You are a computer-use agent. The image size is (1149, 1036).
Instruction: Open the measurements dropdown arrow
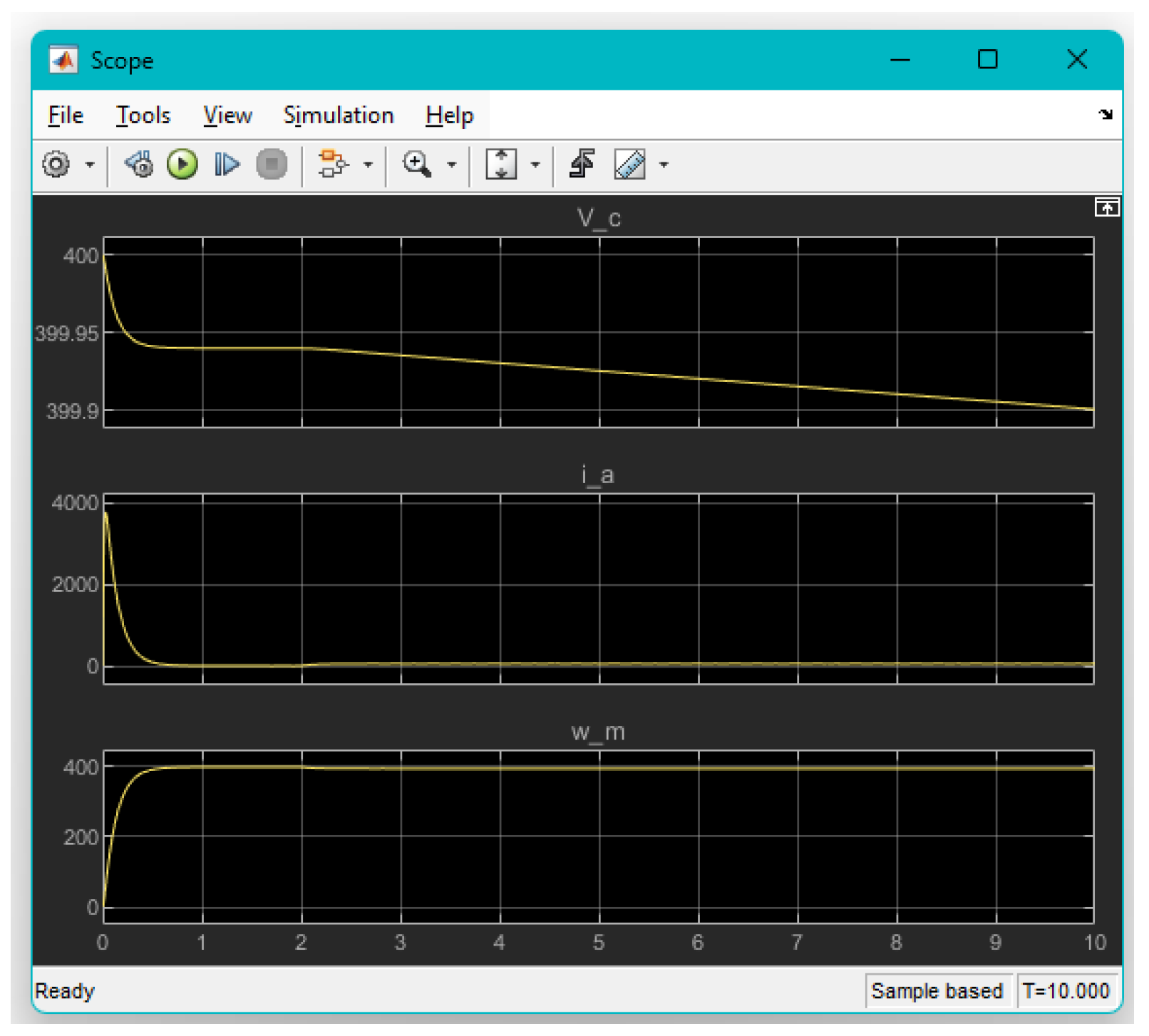[664, 165]
